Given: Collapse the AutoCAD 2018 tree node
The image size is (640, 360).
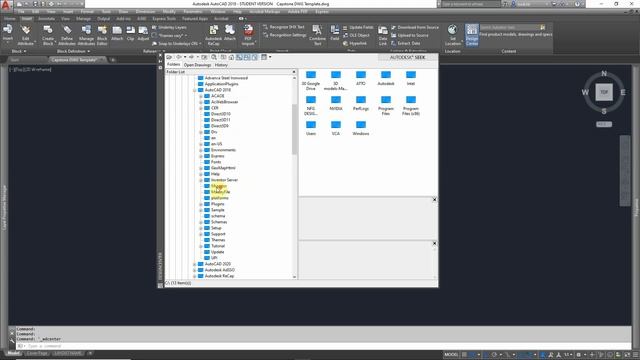Looking at the screenshot, I should pos(195,90).
